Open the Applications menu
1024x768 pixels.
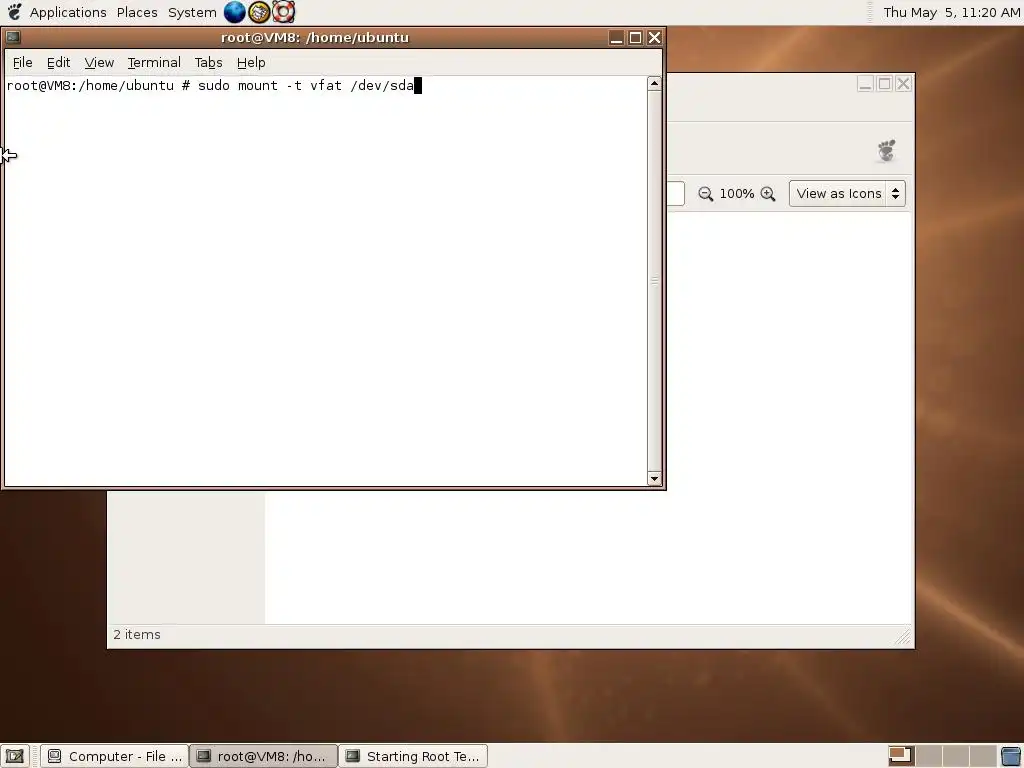coord(68,12)
